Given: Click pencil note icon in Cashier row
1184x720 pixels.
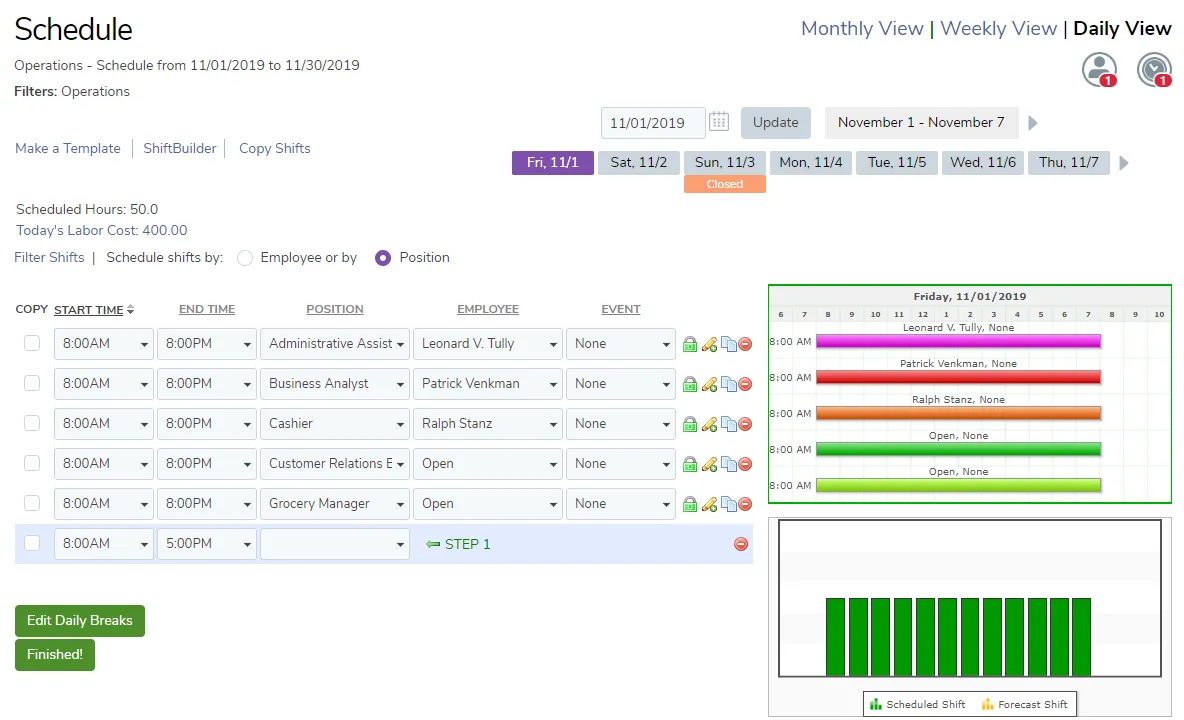Looking at the screenshot, I should click(x=709, y=424).
